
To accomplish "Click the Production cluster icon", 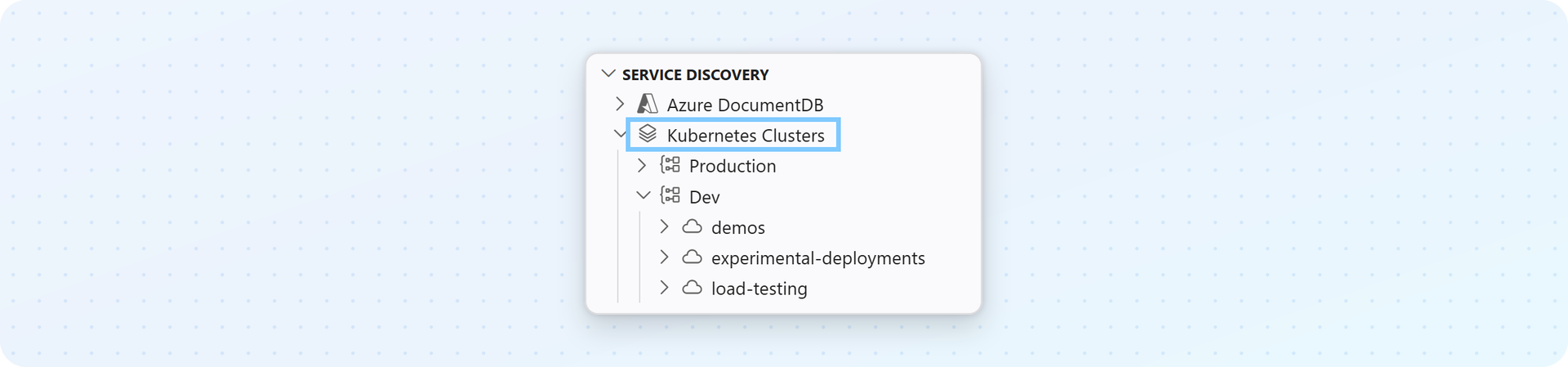I will pyautogui.click(x=670, y=165).
